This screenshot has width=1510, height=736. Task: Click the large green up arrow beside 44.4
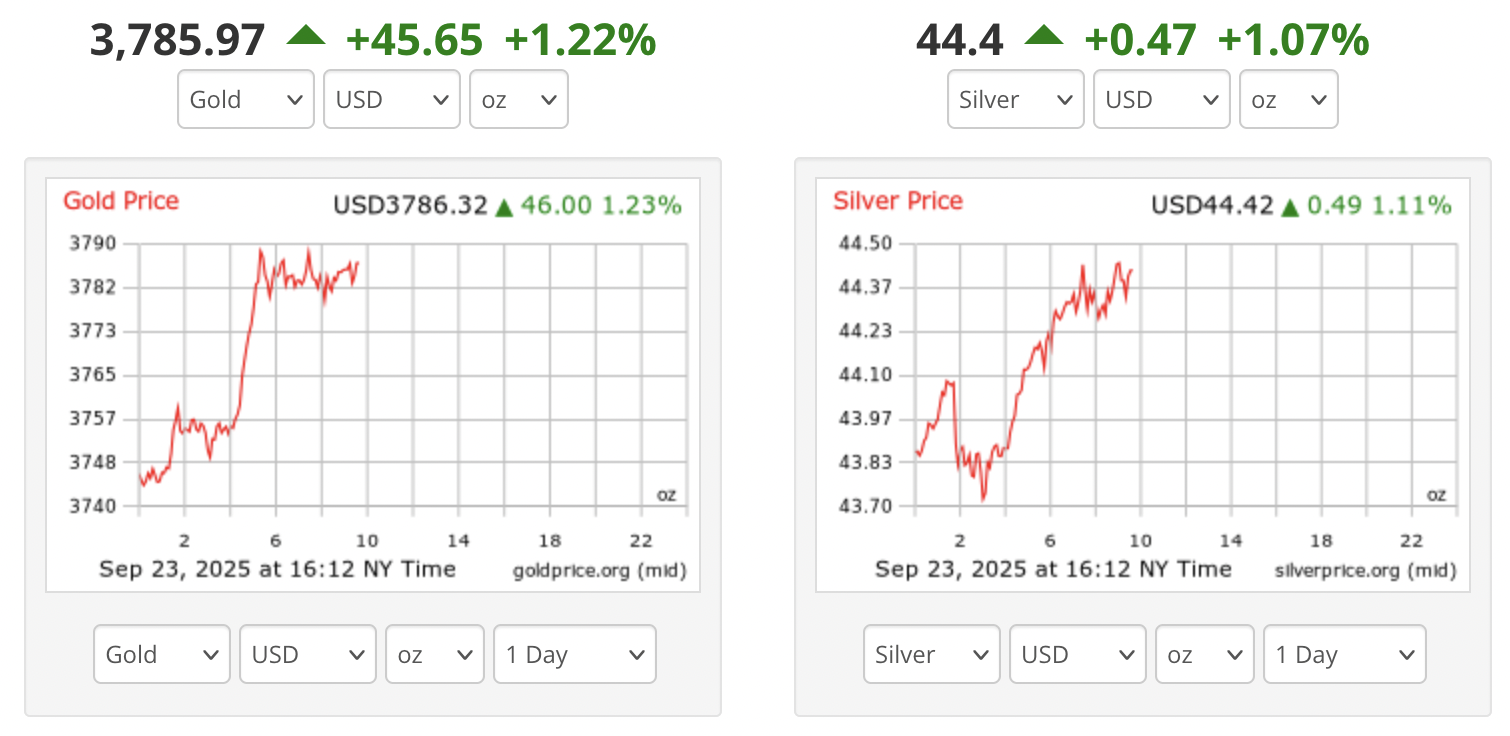(x=1043, y=36)
